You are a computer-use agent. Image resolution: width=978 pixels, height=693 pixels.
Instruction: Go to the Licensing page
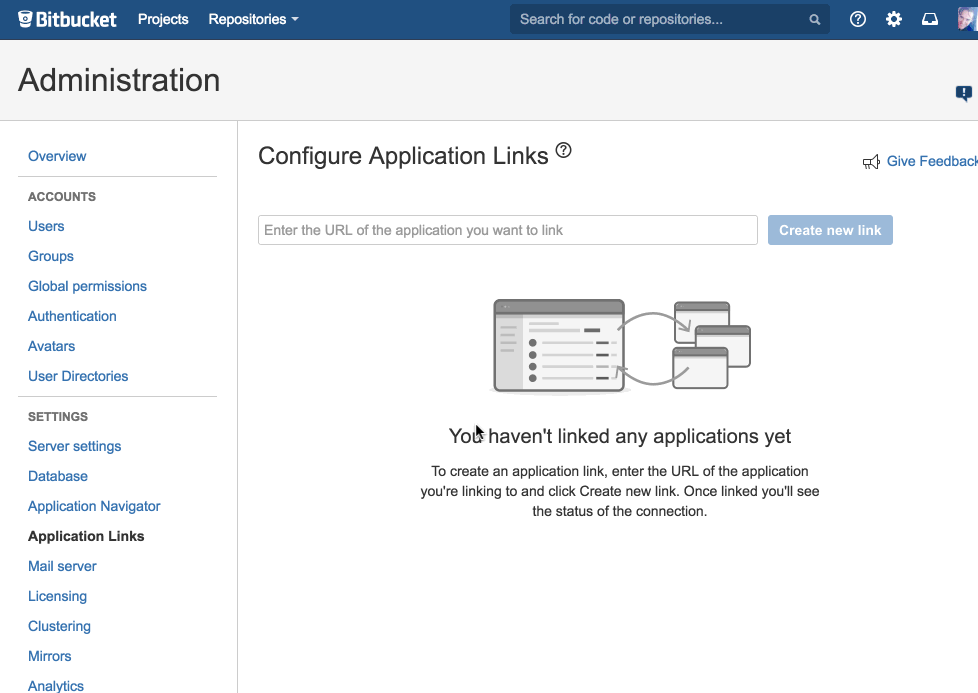click(x=57, y=596)
